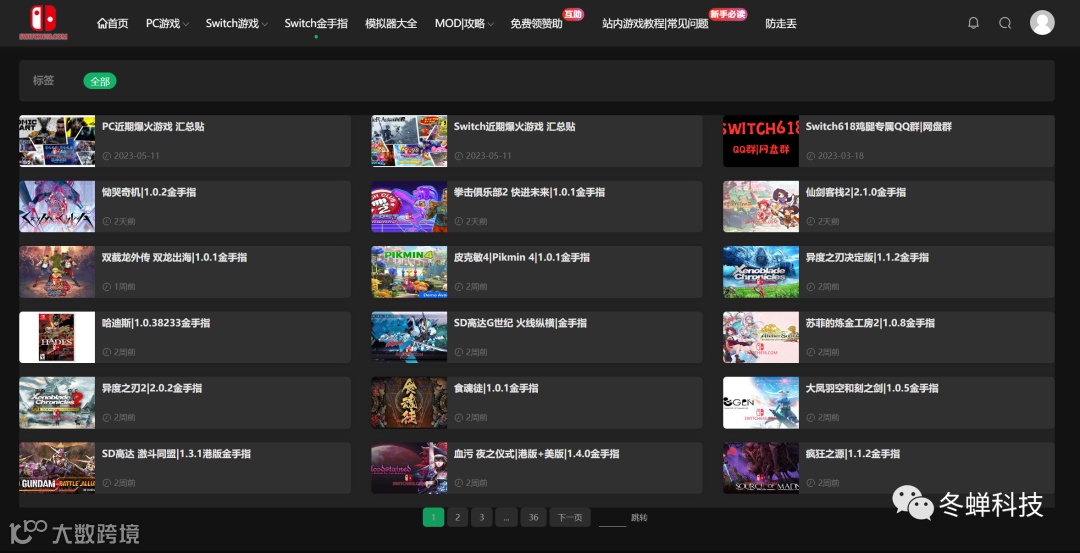Click the Source of Madness thumbnail
1080x553 pixels.
click(x=761, y=468)
